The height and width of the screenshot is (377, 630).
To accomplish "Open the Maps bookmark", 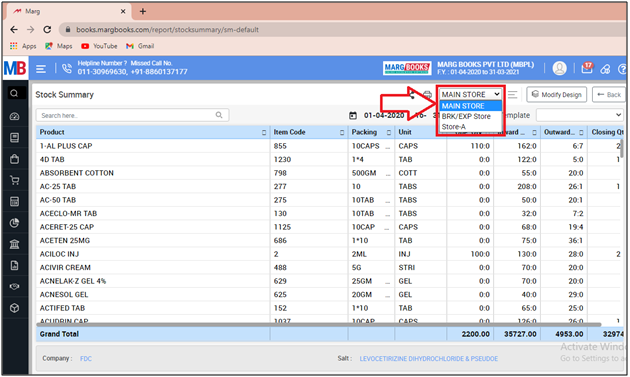I will point(59,46).
